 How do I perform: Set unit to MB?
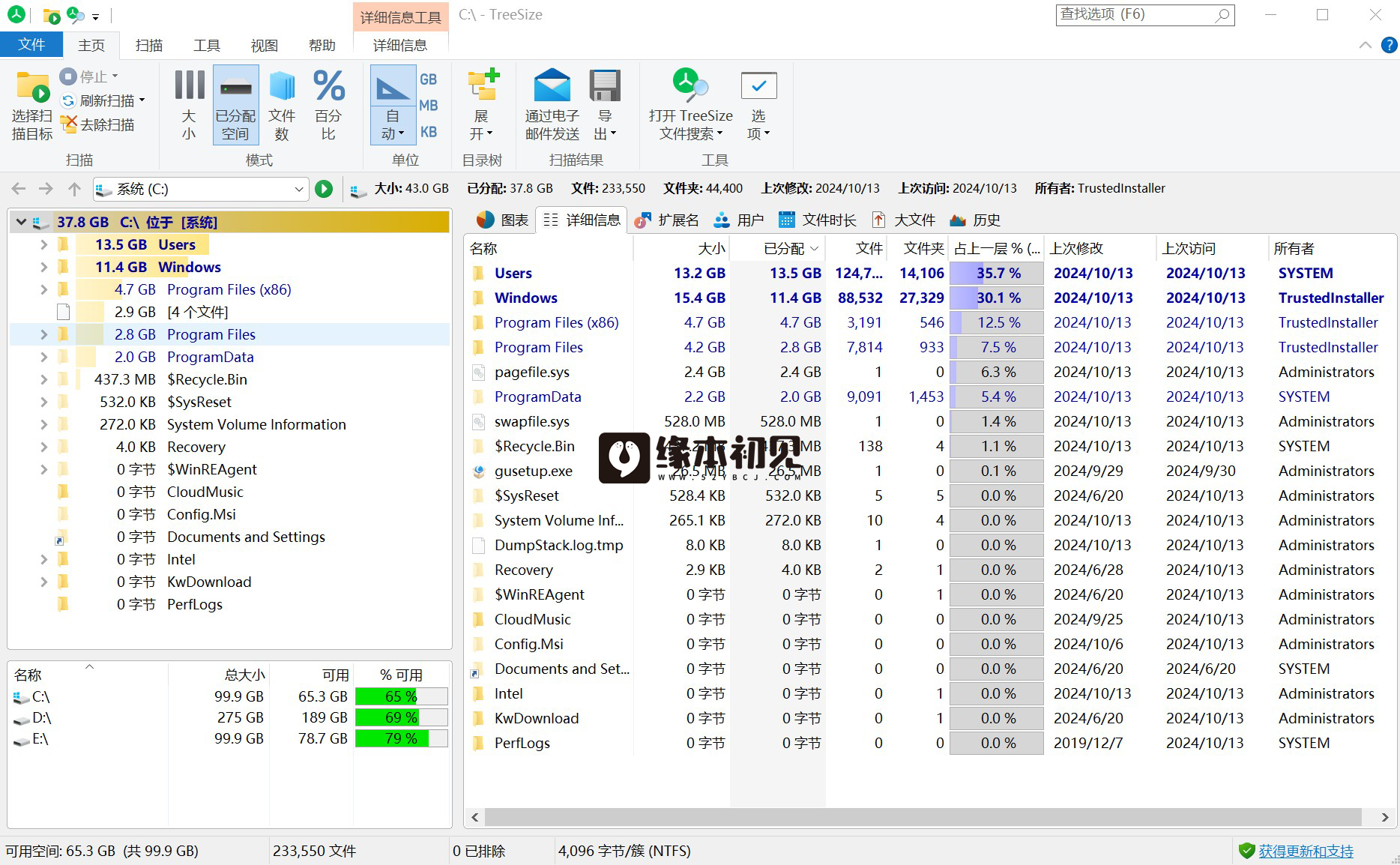click(x=428, y=106)
